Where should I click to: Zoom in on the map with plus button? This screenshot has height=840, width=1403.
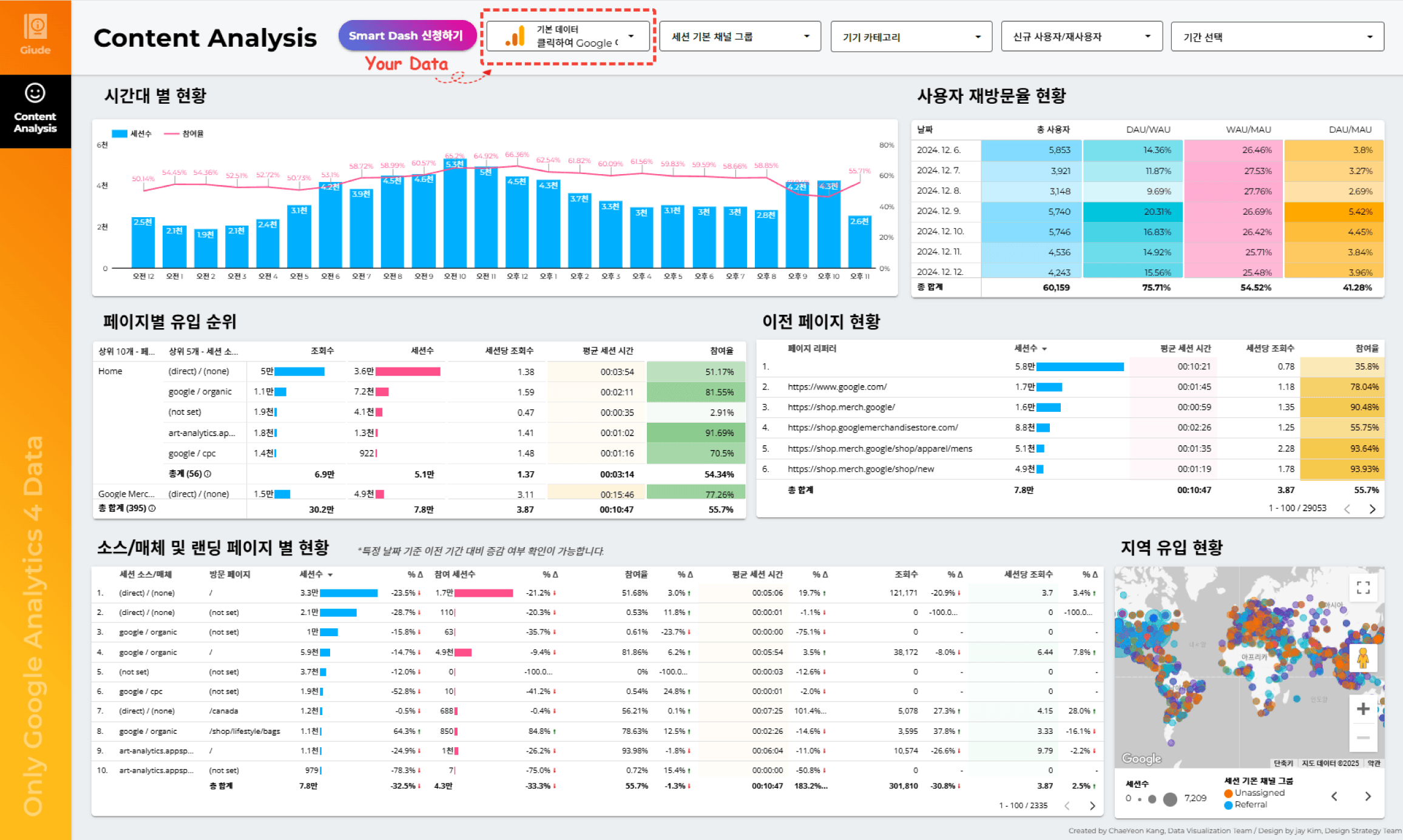click(x=1363, y=708)
